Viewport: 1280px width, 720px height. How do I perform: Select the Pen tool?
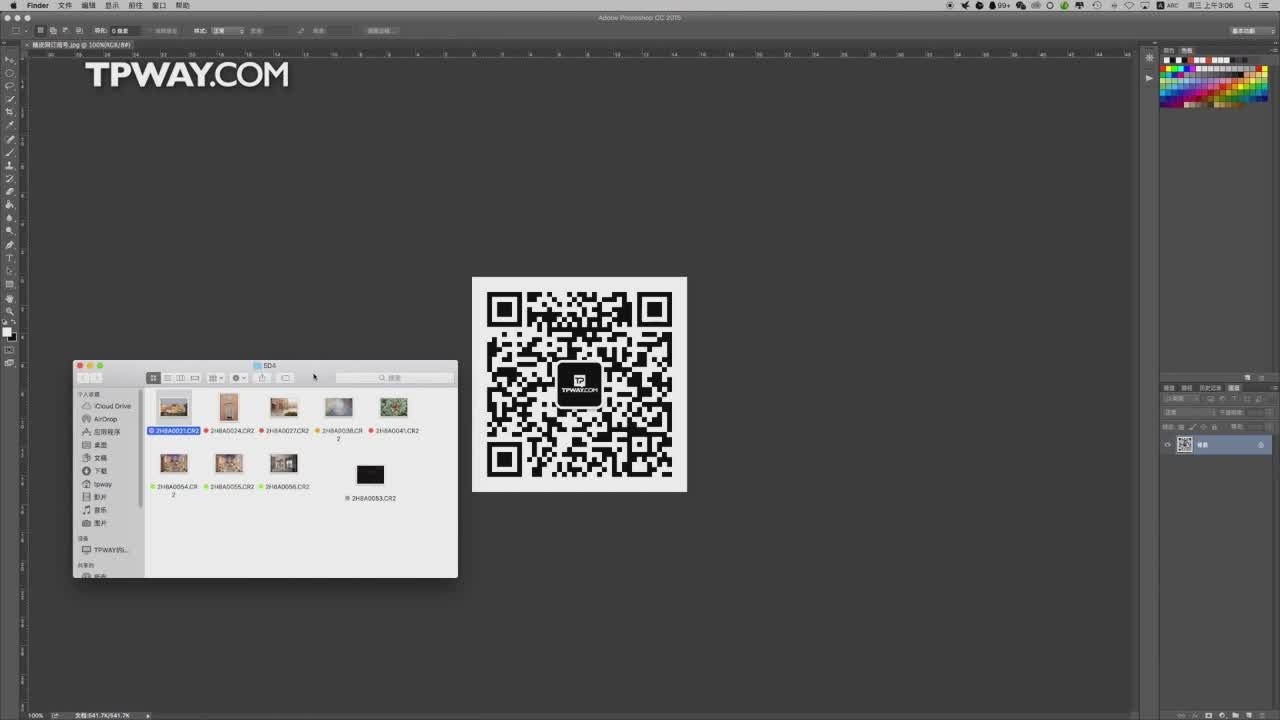point(10,246)
